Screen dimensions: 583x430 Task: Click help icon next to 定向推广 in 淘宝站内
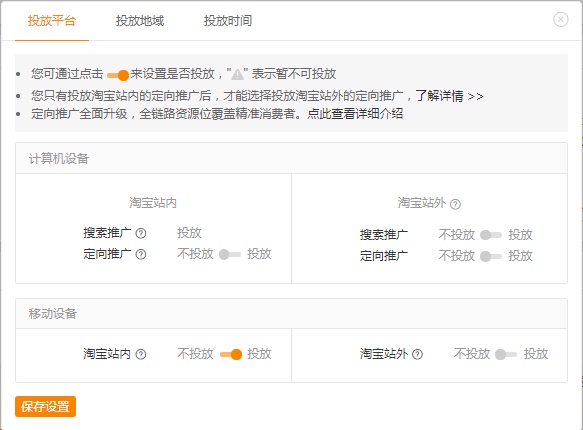[x=141, y=255]
